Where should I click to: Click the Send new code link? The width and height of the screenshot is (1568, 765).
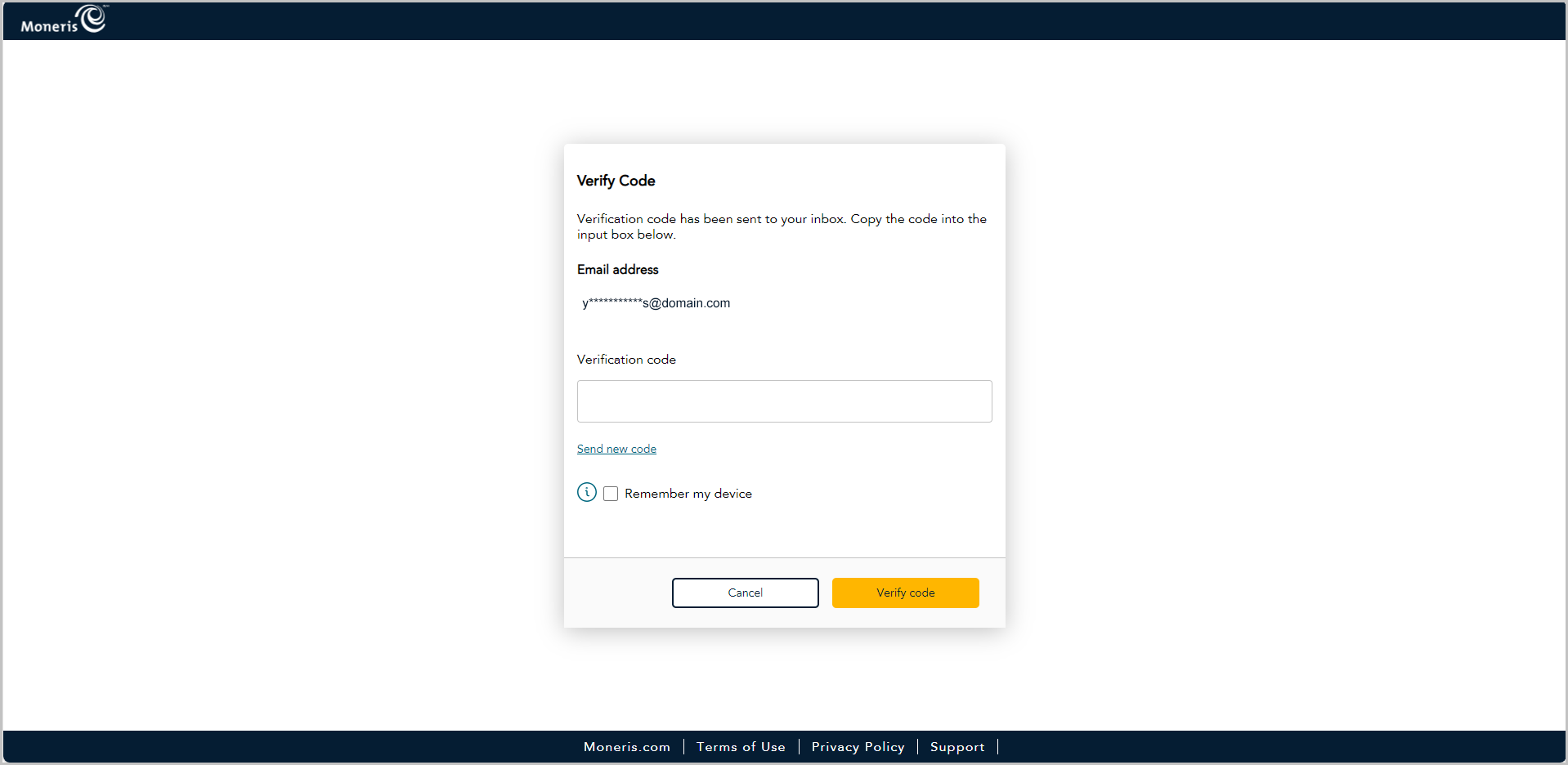tap(616, 449)
